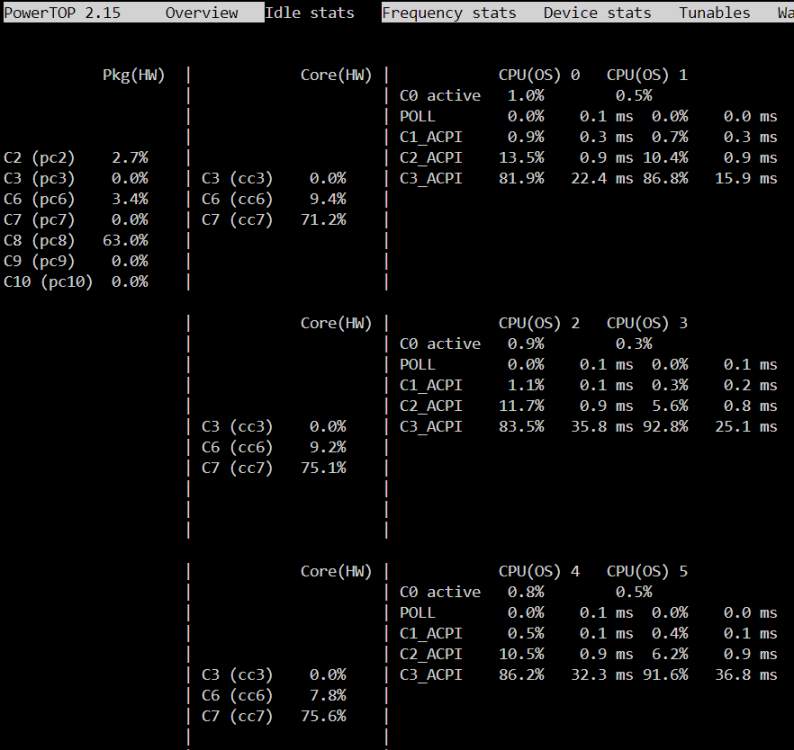Screen dimensions: 794x750
Task: Click the 10.4% C2_ACPI value
Action: coord(665,157)
